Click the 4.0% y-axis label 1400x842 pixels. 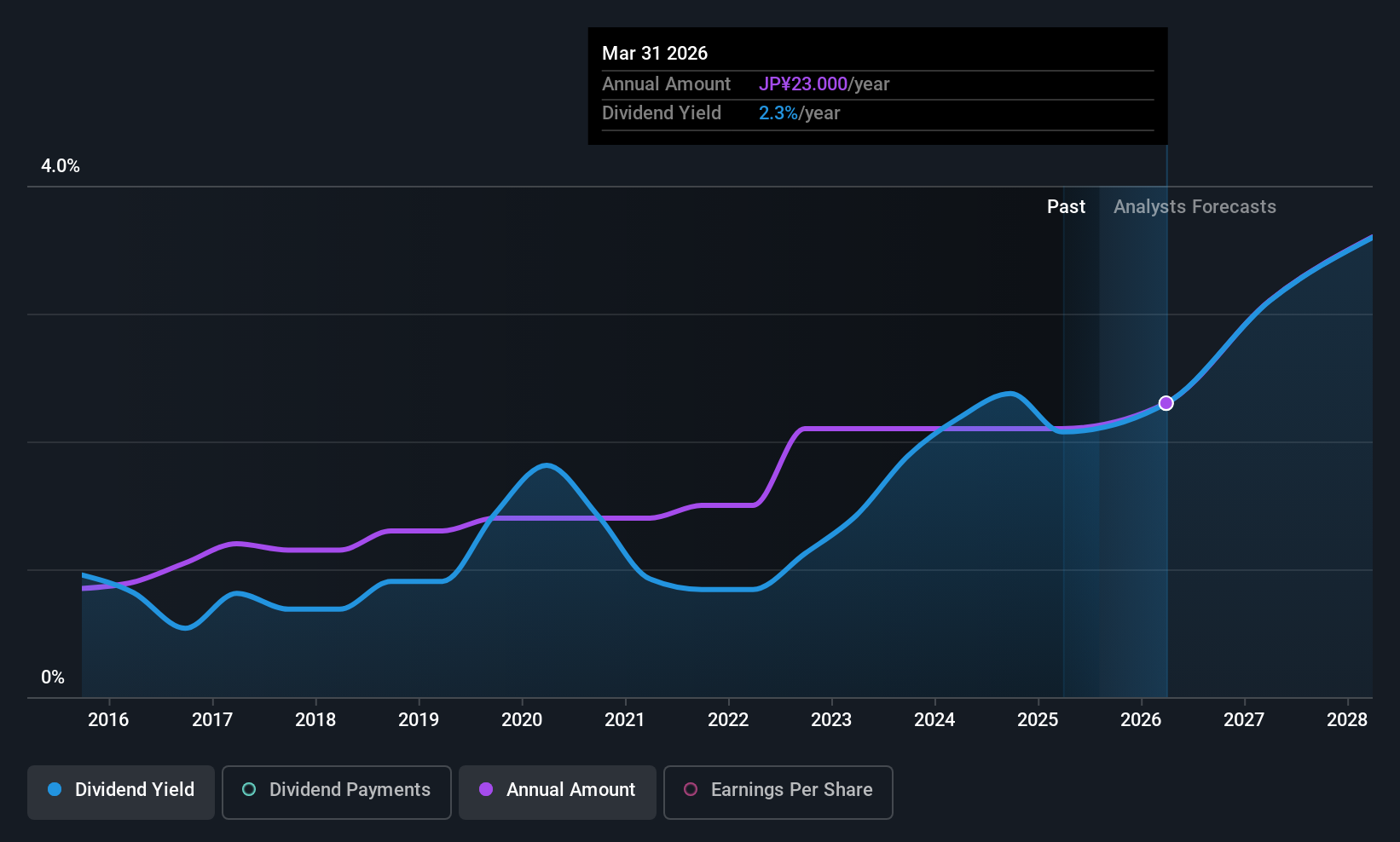[61, 166]
